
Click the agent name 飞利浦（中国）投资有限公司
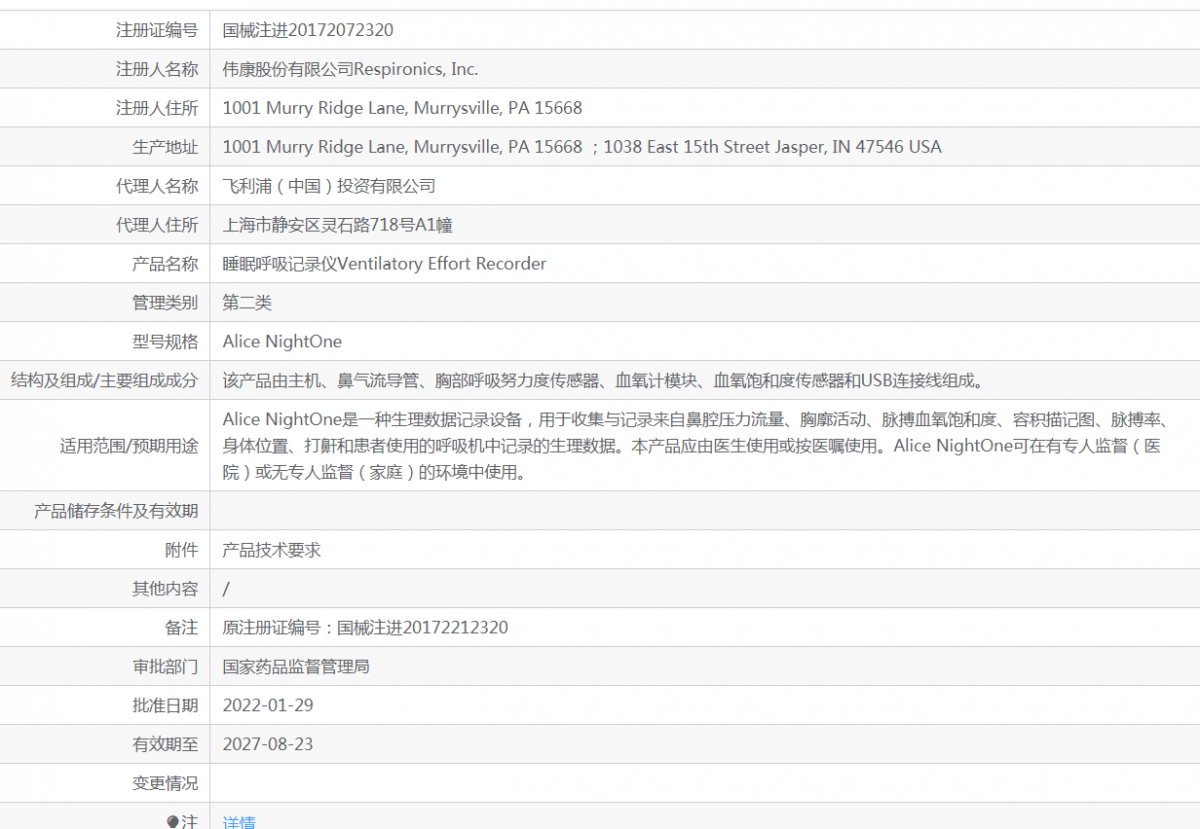pyautogui.click(x=329, y=186)
